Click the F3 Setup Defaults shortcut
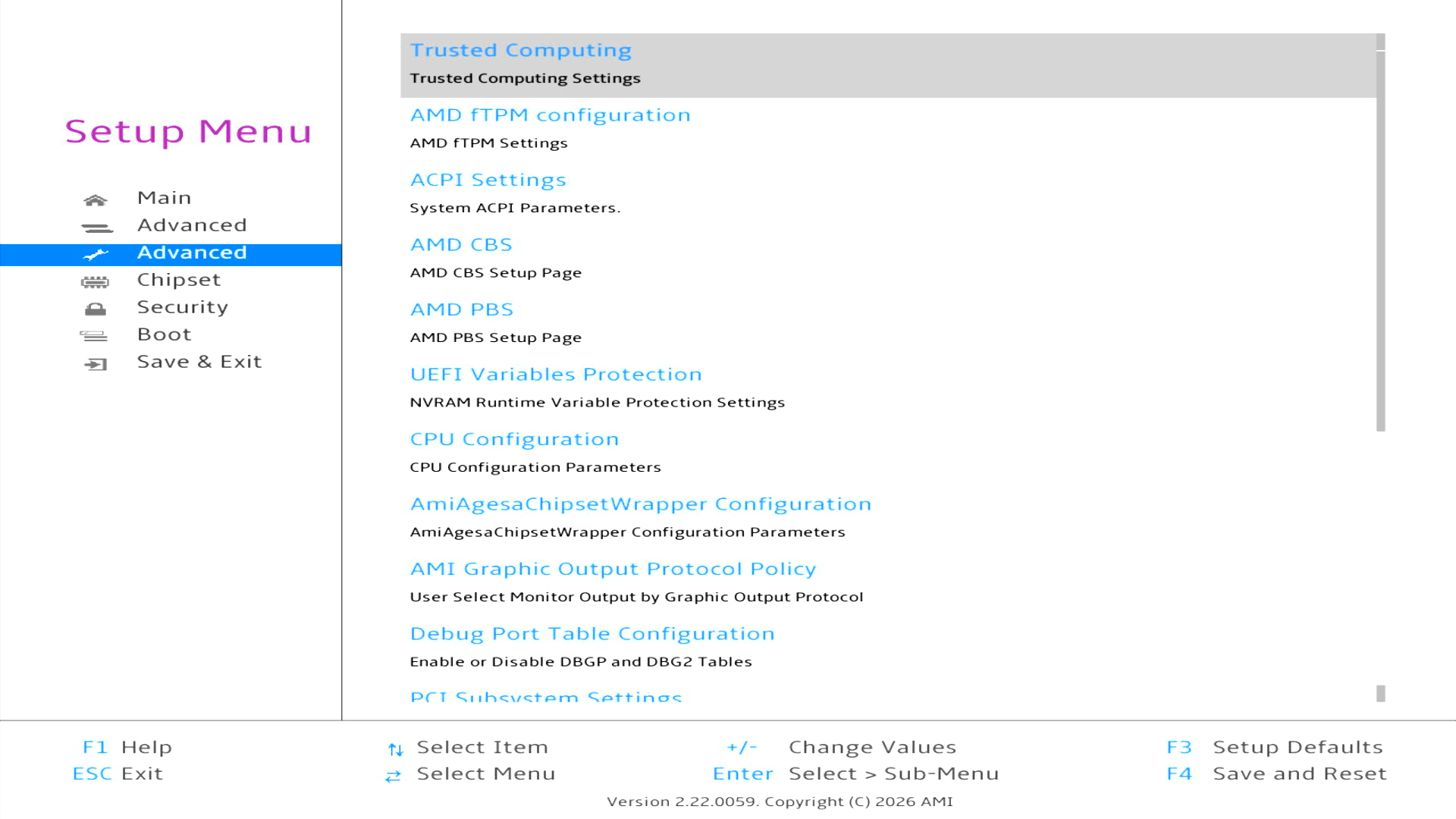This screenshot has width=1456, height=819. coord(1275,747)
